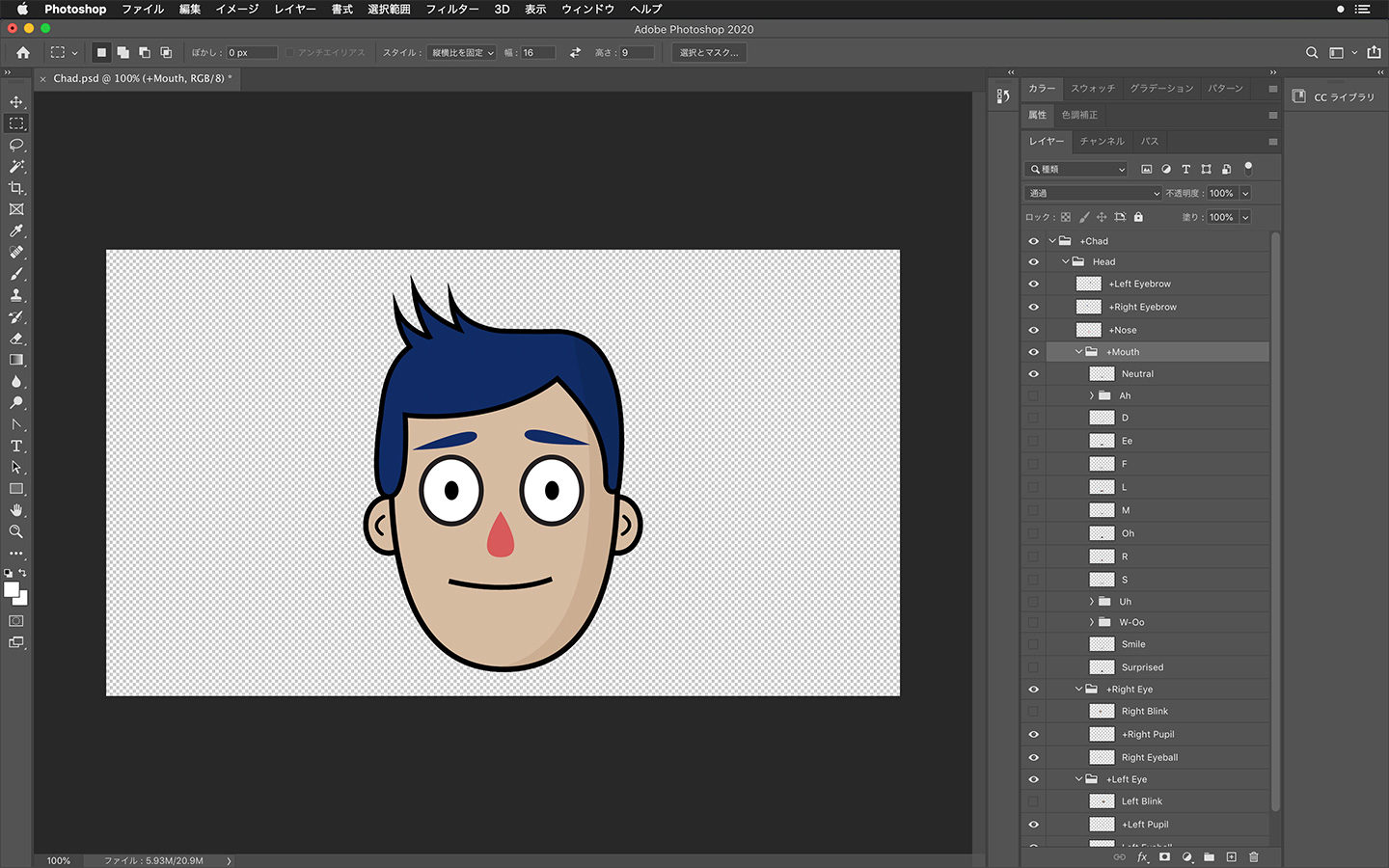Select the Crop tool
Viewport: 1389px width, 868px height.
point(16,188)
